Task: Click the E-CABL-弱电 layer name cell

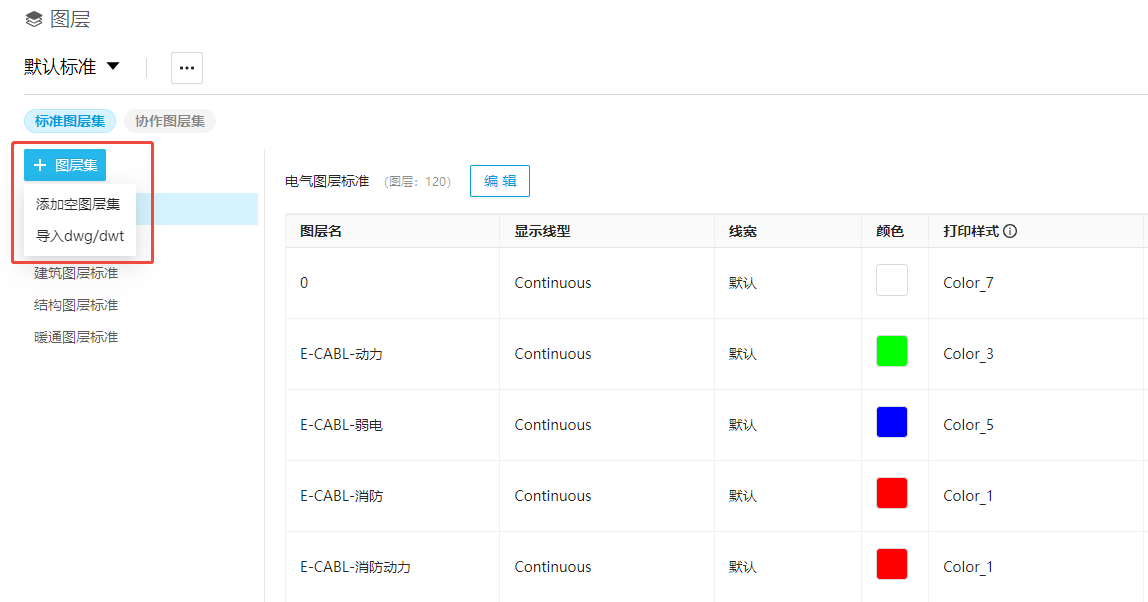Action: 341,425
